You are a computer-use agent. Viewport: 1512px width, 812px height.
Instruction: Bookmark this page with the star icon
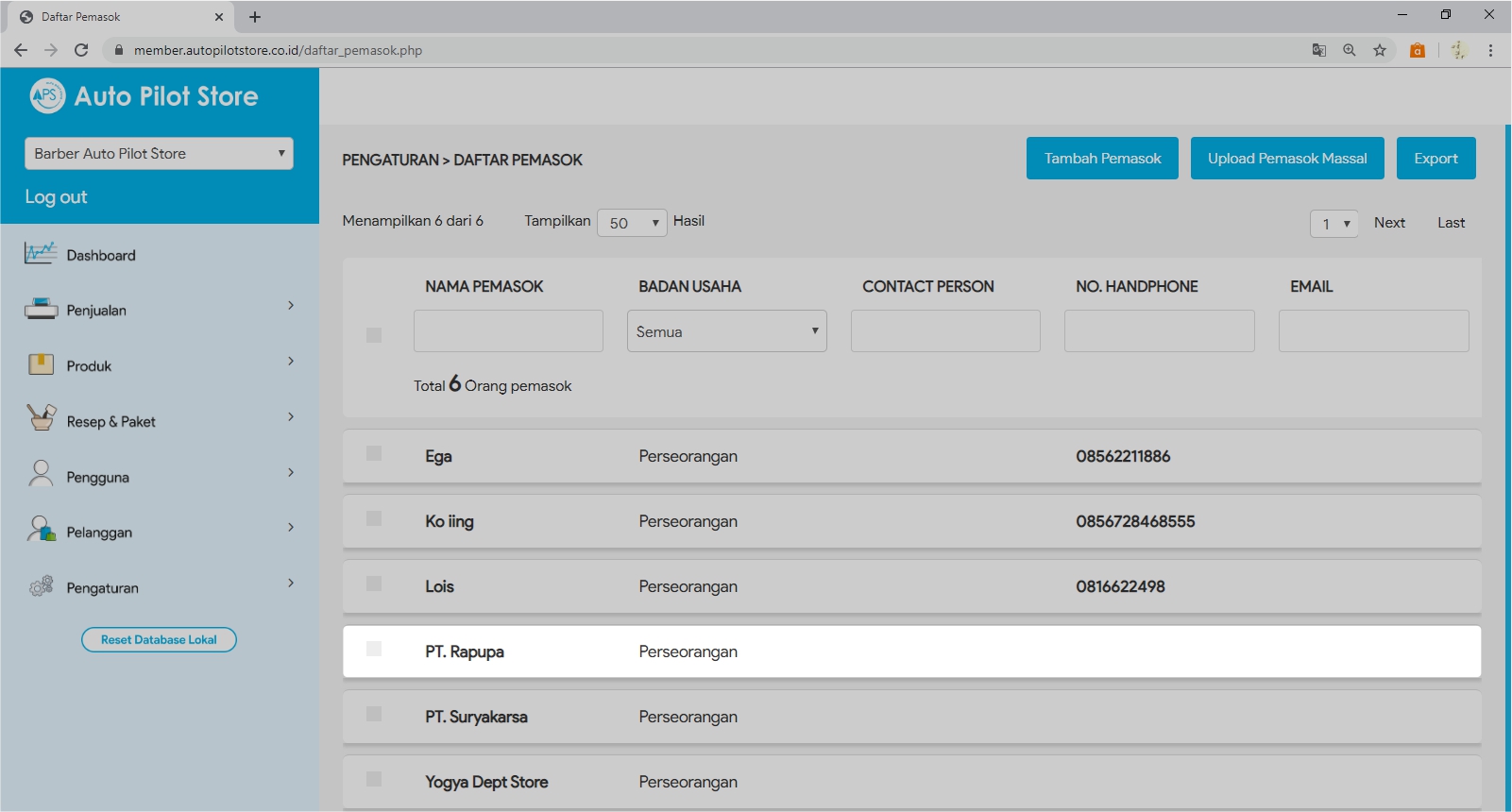[1380, 50]
